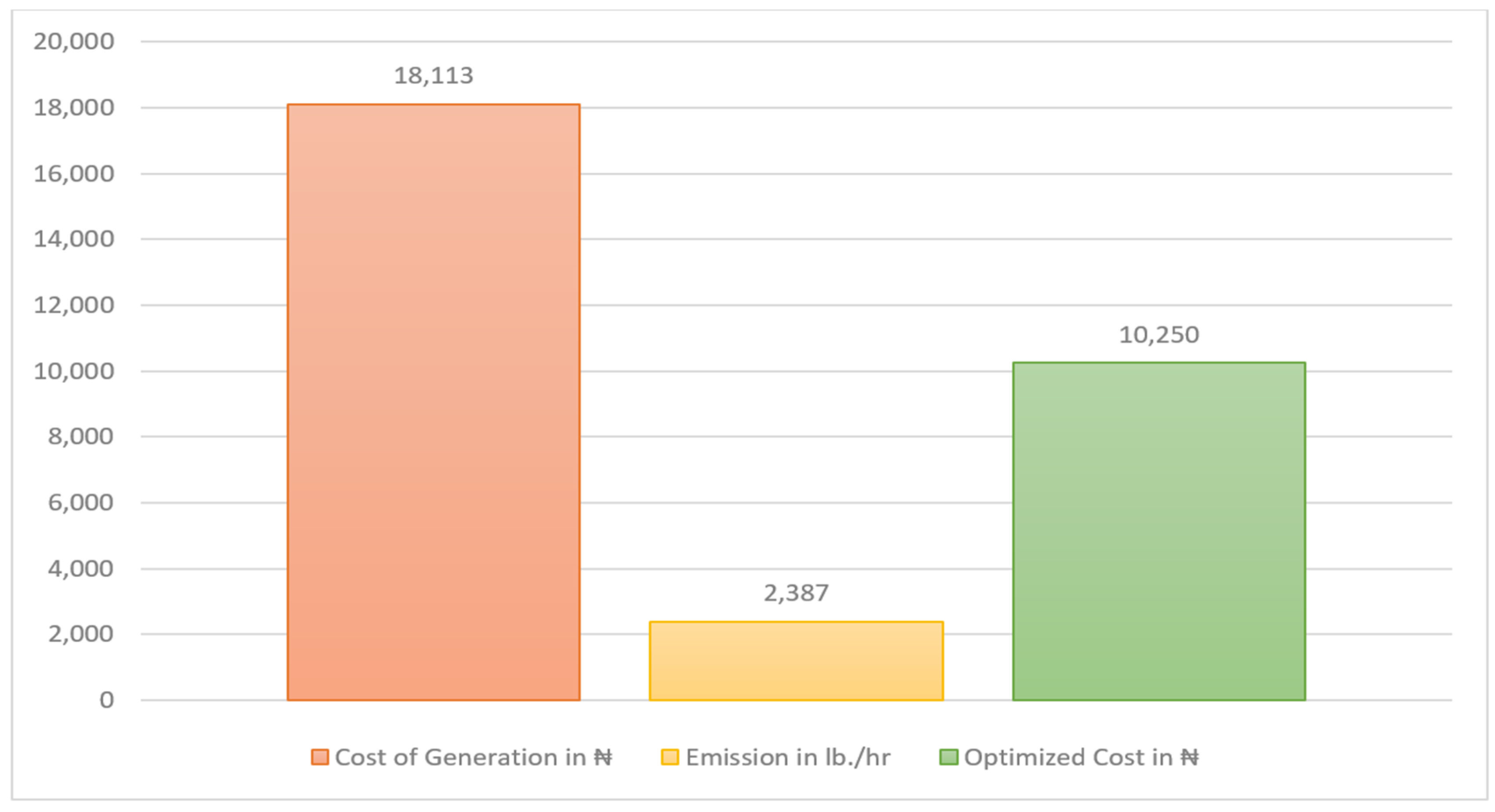1495x812 pixels.
Task: Select the 18,113 data label
Action: [434, 76]
